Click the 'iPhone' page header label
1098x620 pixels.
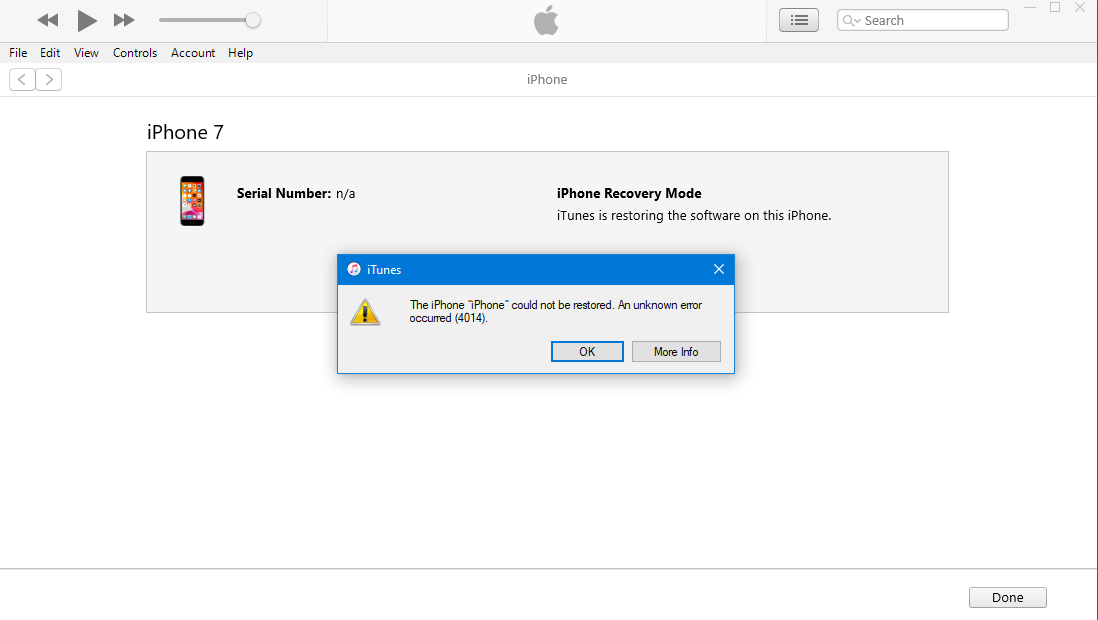547,80
